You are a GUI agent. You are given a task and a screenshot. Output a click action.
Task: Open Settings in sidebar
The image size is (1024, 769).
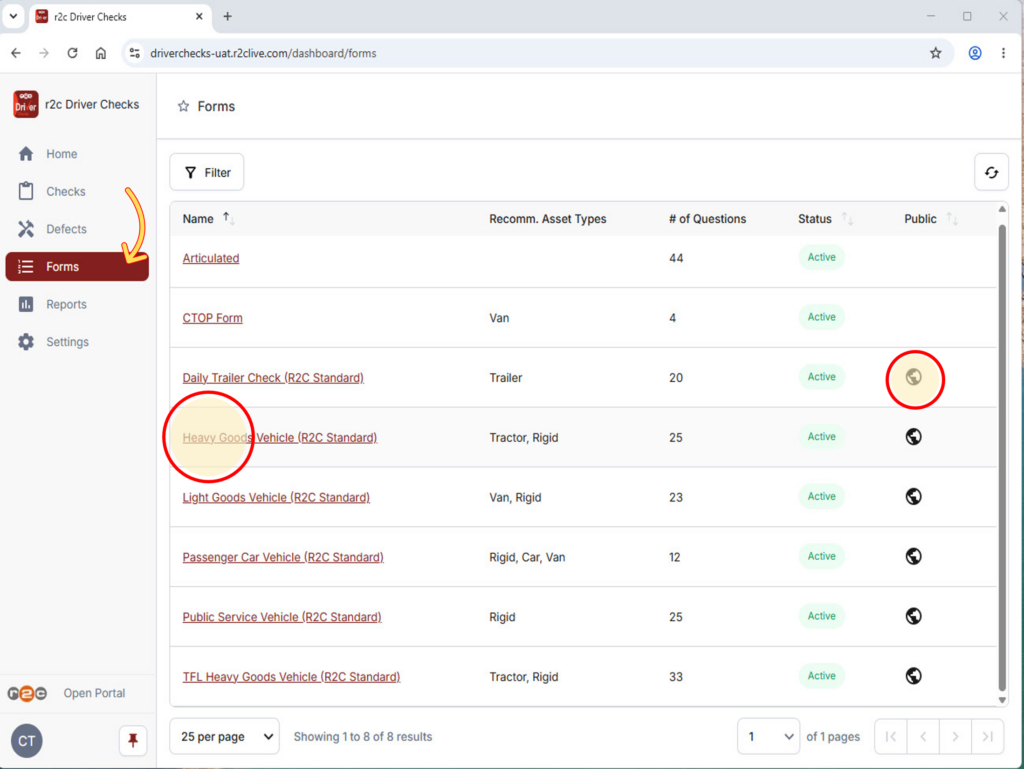pyautogui.click(x=77, y=342)
